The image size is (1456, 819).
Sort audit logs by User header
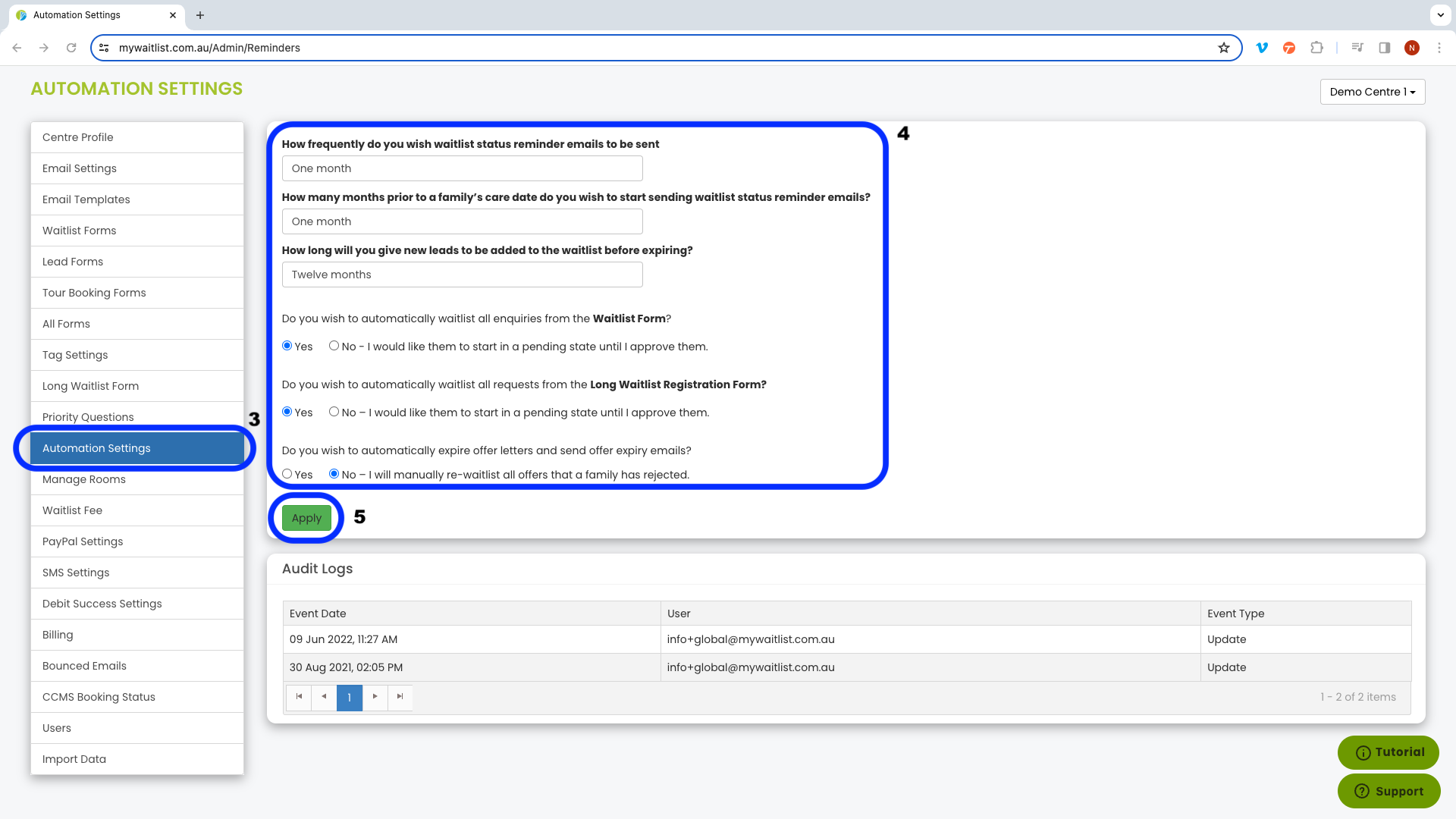click(x=930, y=613)
